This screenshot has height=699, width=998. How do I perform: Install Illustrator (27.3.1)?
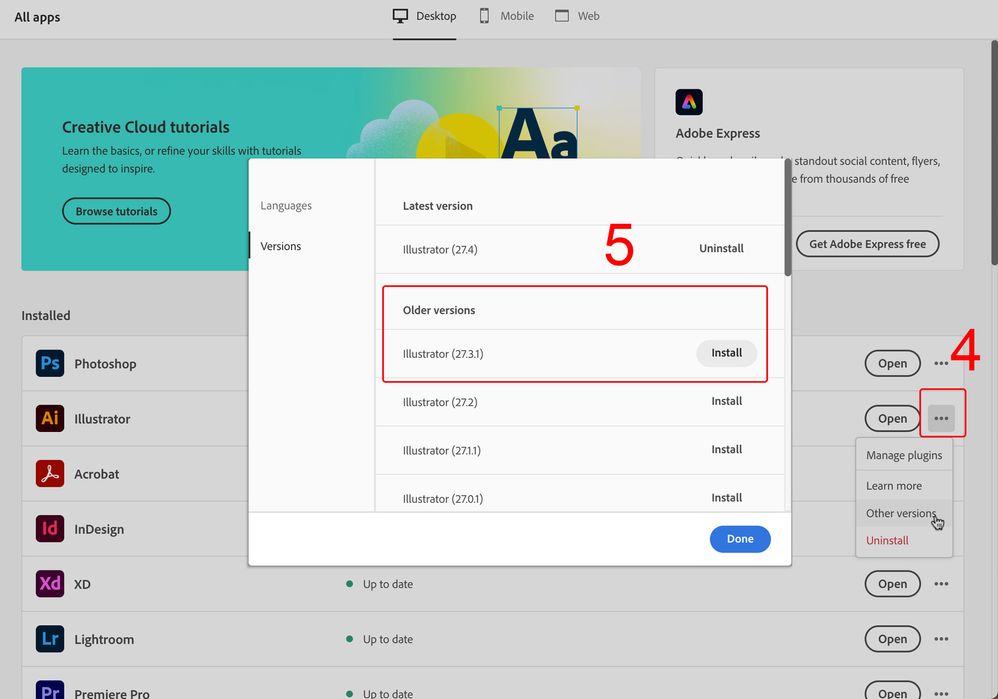(x=726, y=353)
